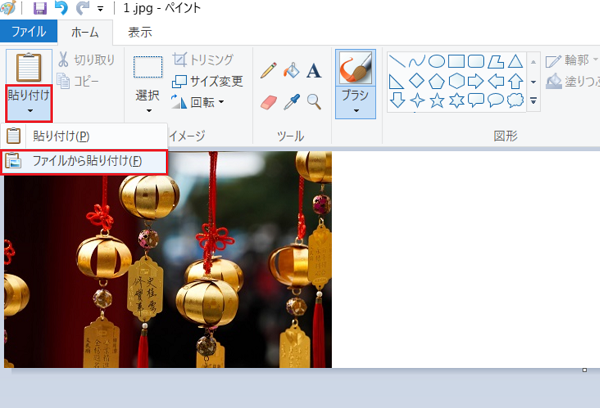Select the triangle shape

coord(515,61)
